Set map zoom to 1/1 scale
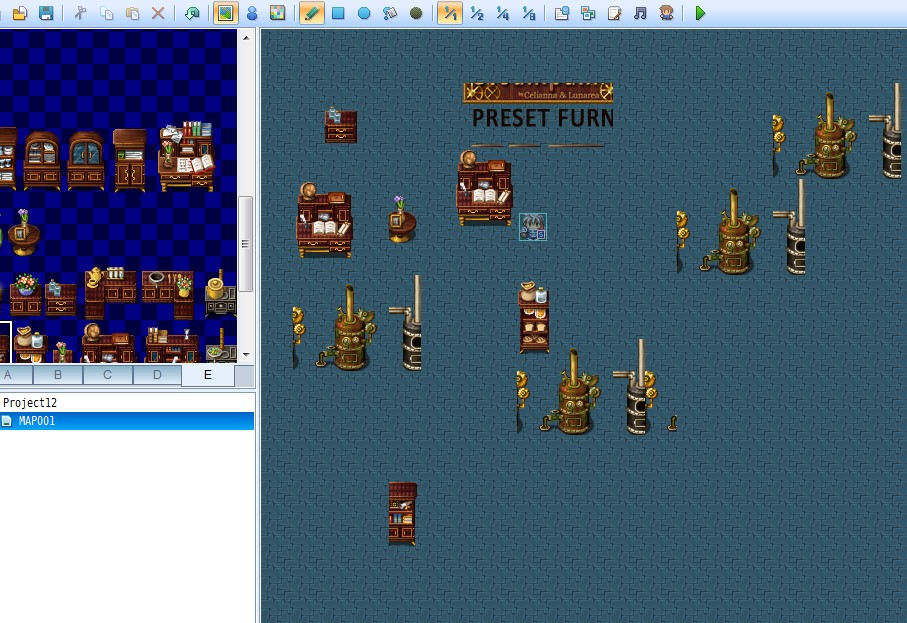 (450, 13)
